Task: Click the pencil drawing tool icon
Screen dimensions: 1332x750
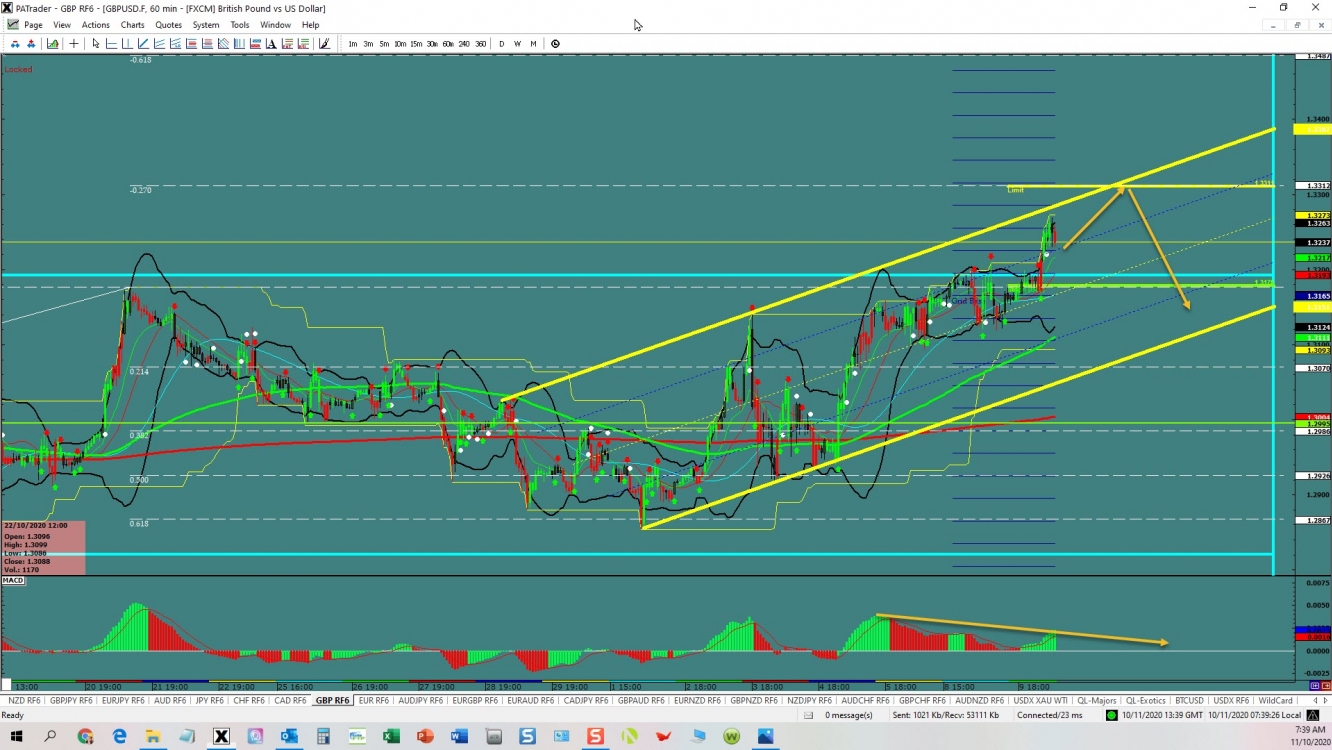Action: click(x=324, y=44)
